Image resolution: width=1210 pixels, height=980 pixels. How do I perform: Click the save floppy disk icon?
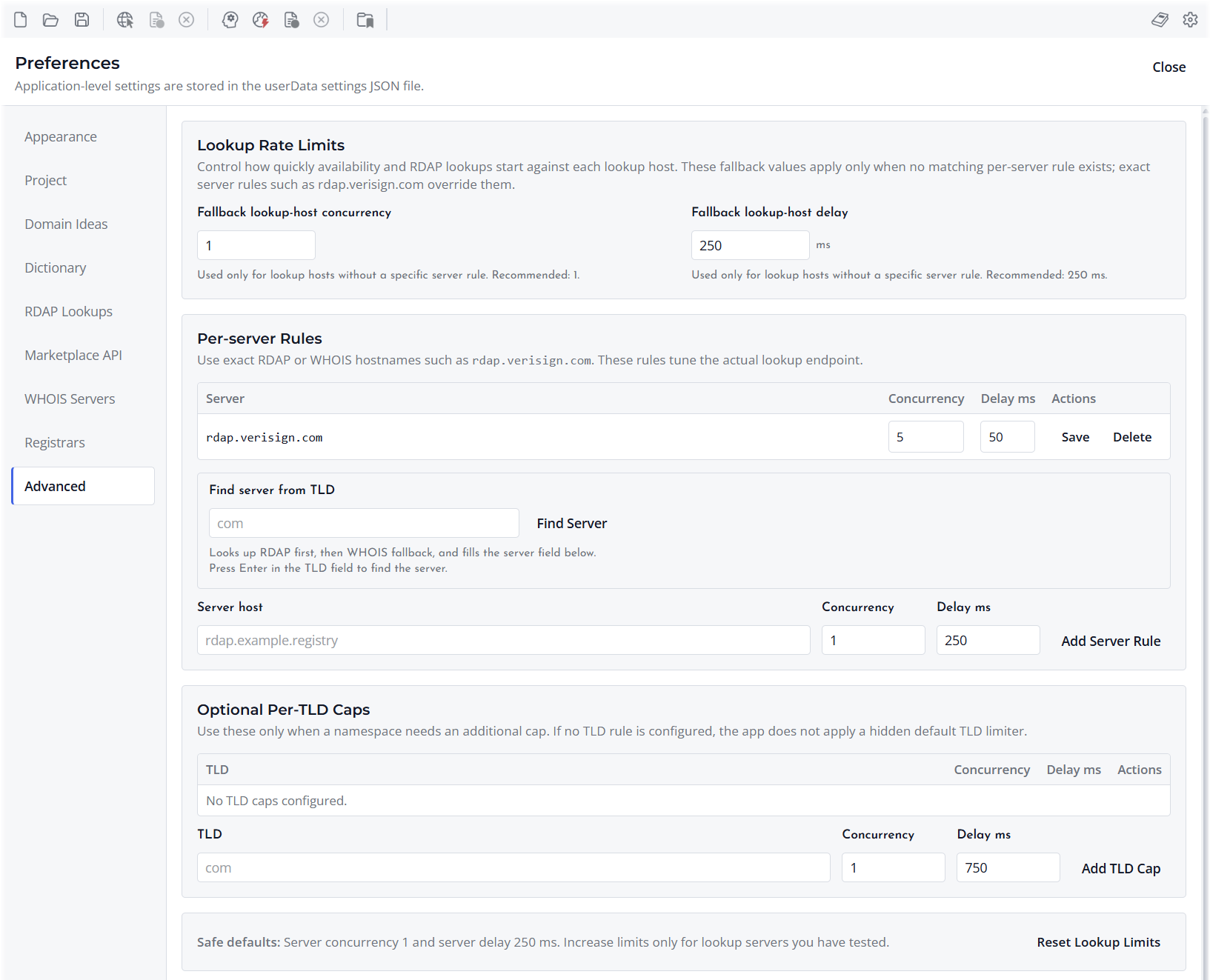pyautogui.click(x=82, y=20)
